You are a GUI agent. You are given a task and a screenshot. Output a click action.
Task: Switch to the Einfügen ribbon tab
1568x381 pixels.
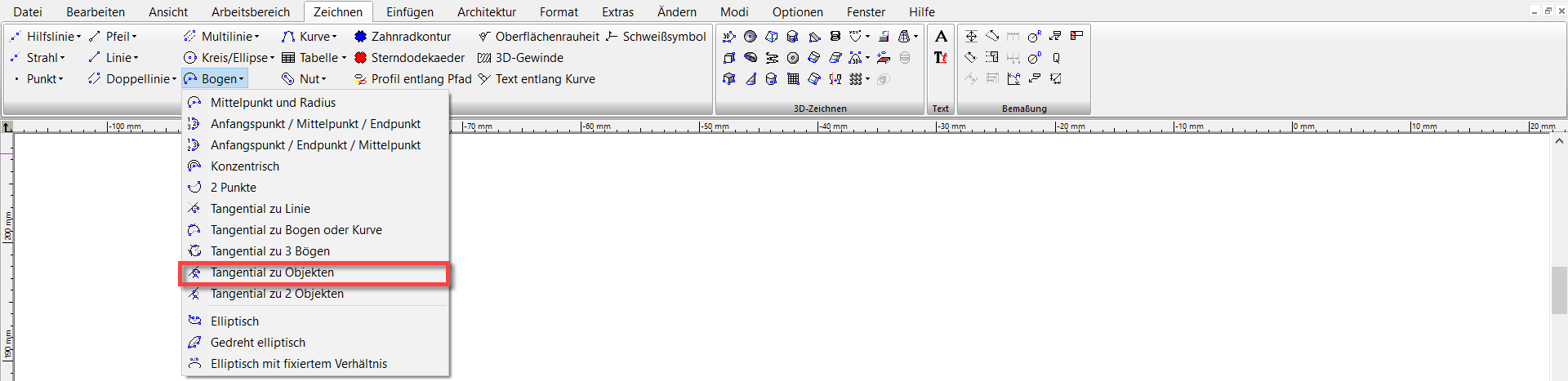[x=409, y=11]
